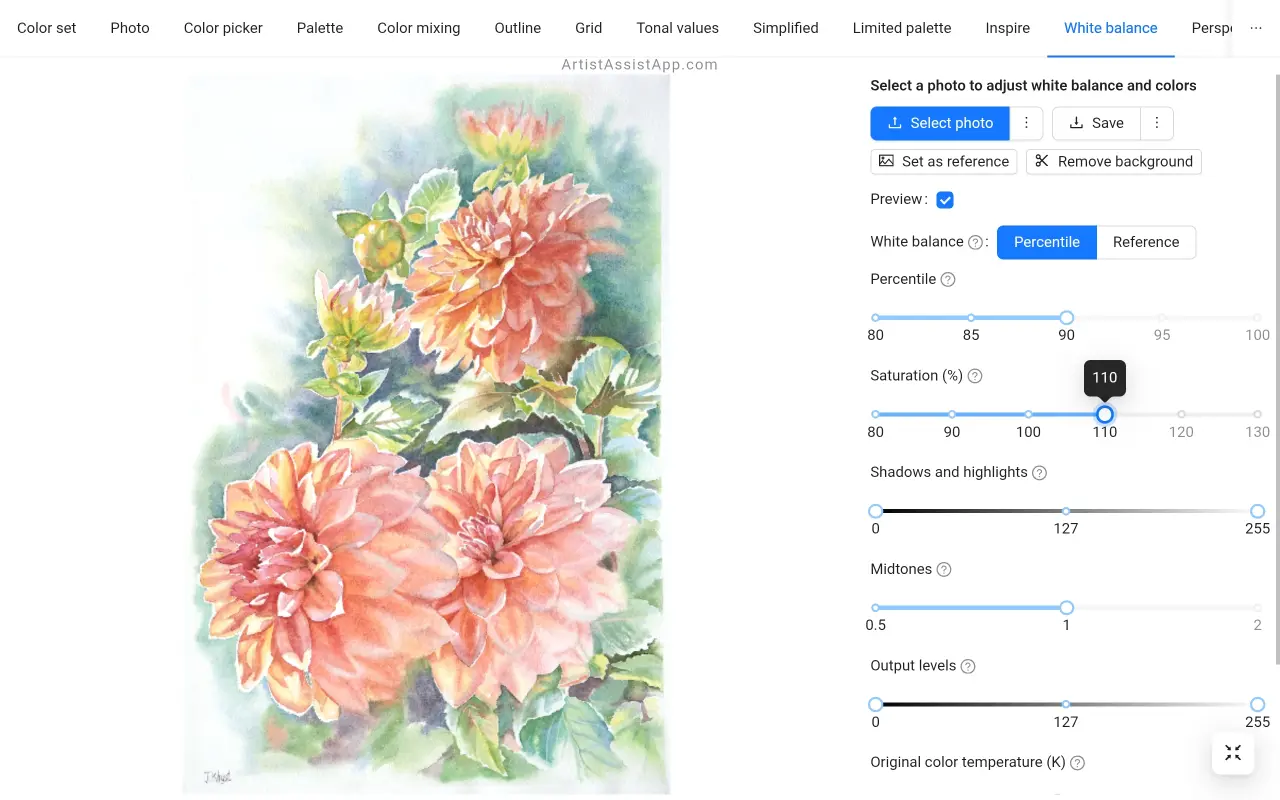Switch to the Color mixing tab

(x=418, y=28)
